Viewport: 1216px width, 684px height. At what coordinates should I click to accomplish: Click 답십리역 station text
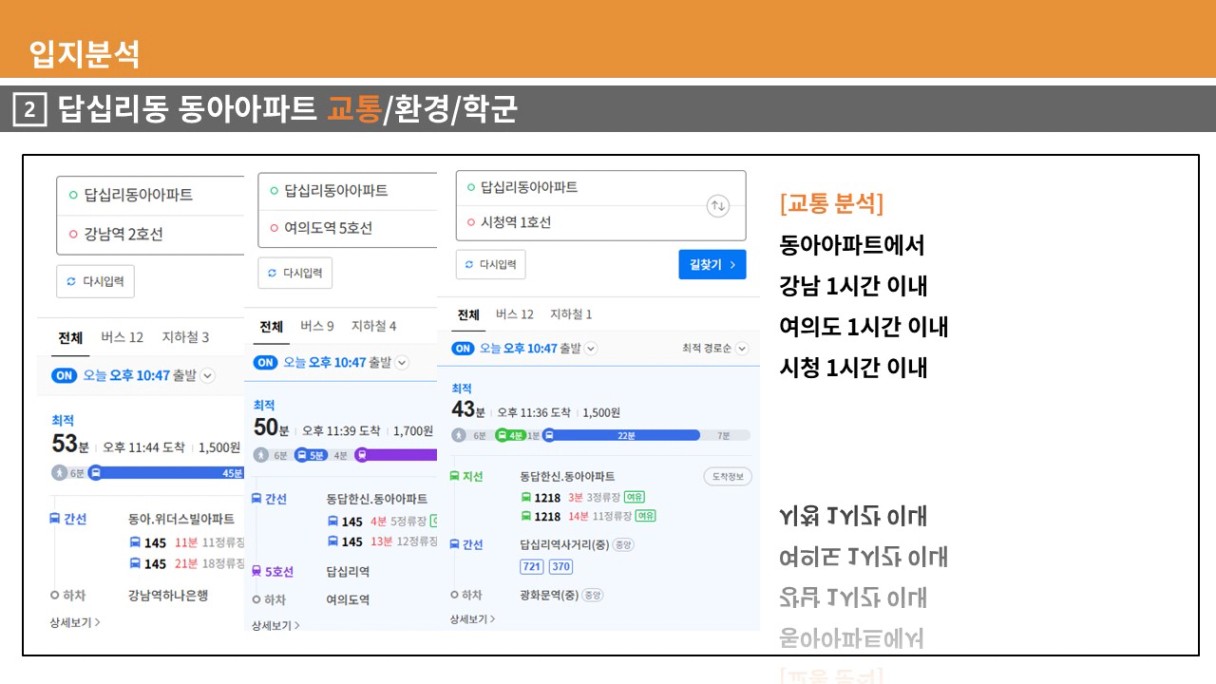coord(348,572)
